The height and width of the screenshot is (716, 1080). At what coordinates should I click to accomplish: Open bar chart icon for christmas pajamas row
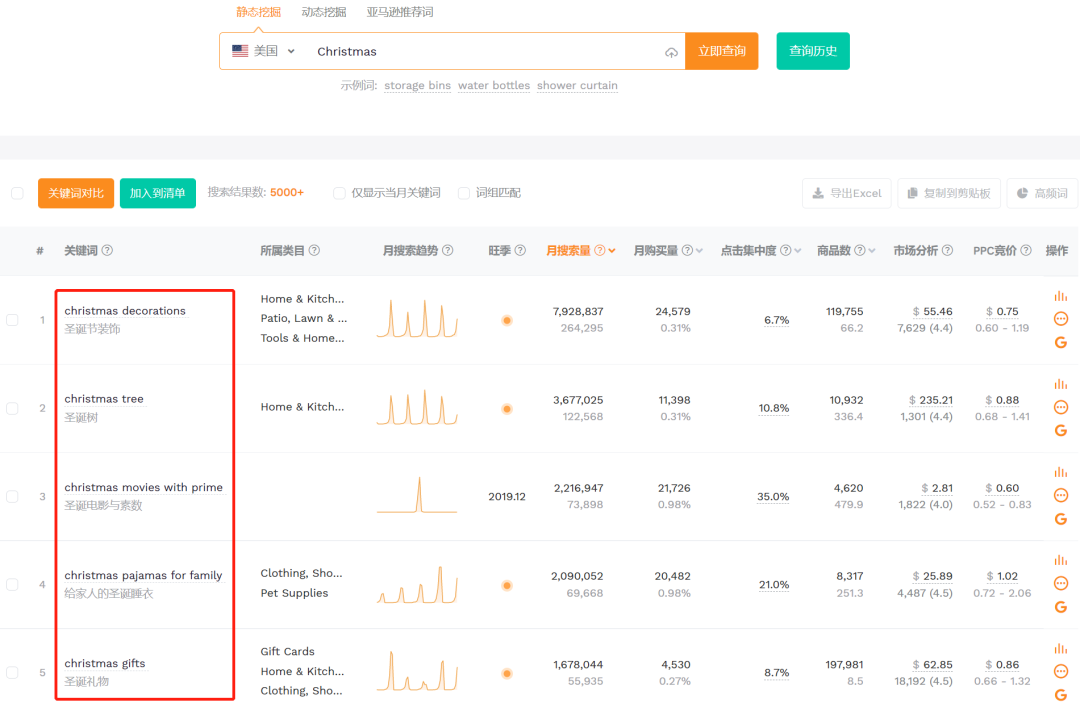(x=1061, y=560)
